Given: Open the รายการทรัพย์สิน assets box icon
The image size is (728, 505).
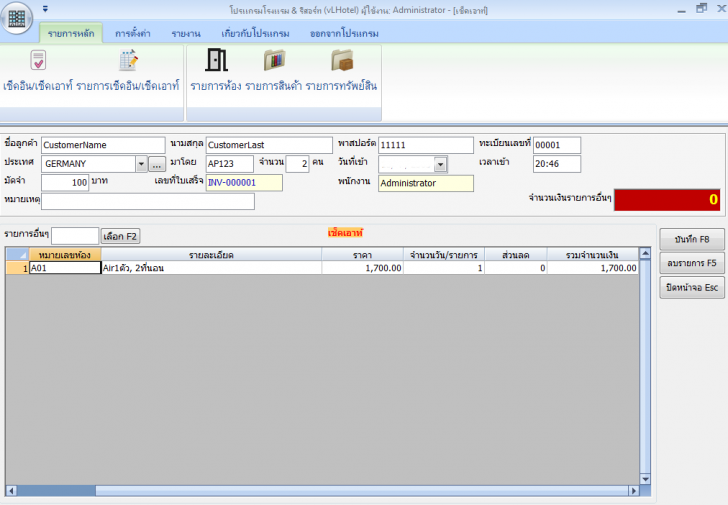Looking at the screenshot, I should point(342,60).
